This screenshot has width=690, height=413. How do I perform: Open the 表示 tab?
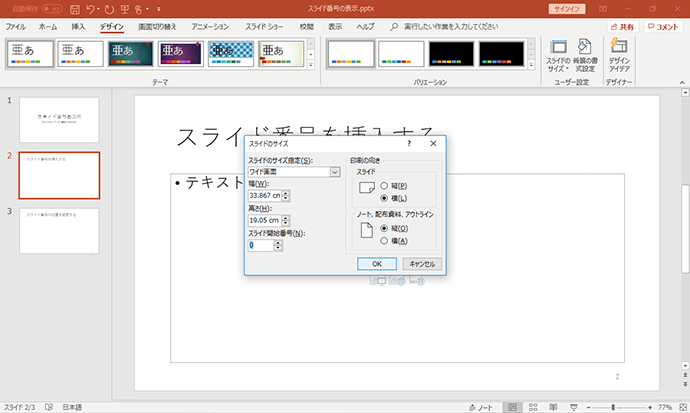pyautogui.click(x=335, y=27)
